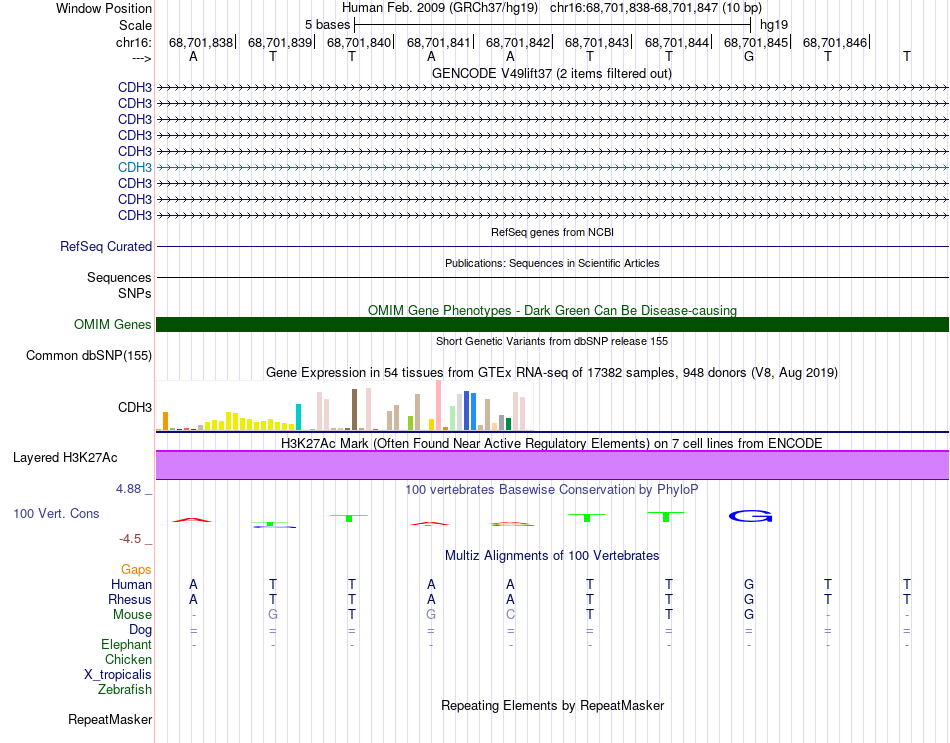Click the cyan bar in GTEx expression chart

(298, 417)
